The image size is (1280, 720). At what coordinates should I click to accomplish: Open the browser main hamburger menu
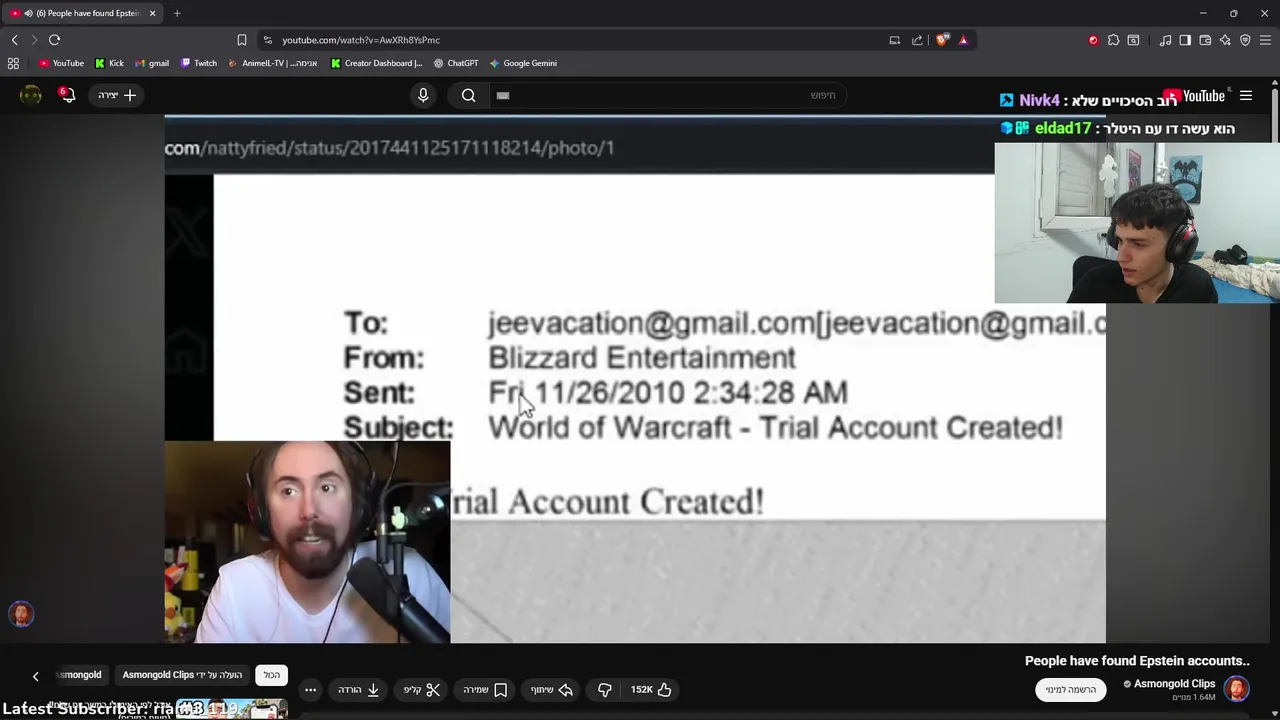(1265, 40)
